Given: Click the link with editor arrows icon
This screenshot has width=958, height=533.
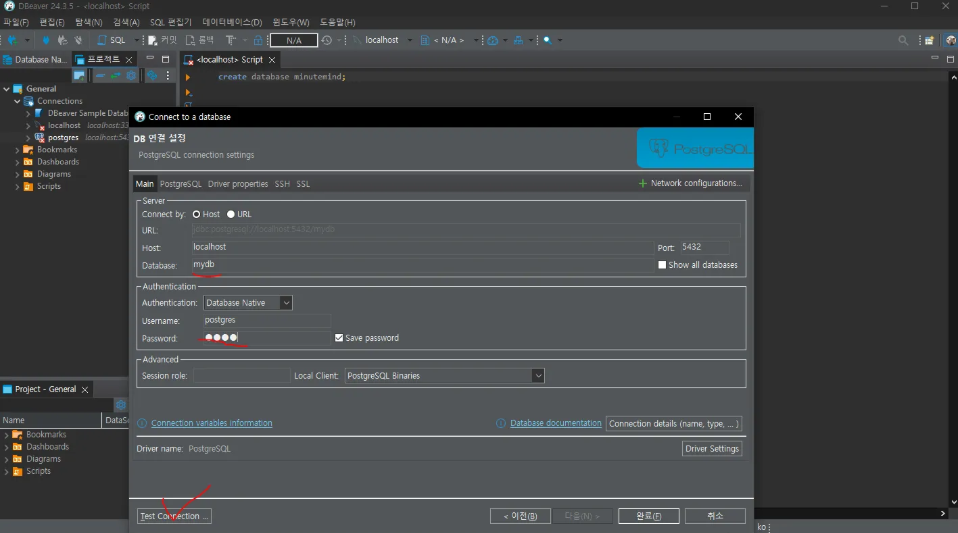Looking at the screenshot, I should [115, 76].
